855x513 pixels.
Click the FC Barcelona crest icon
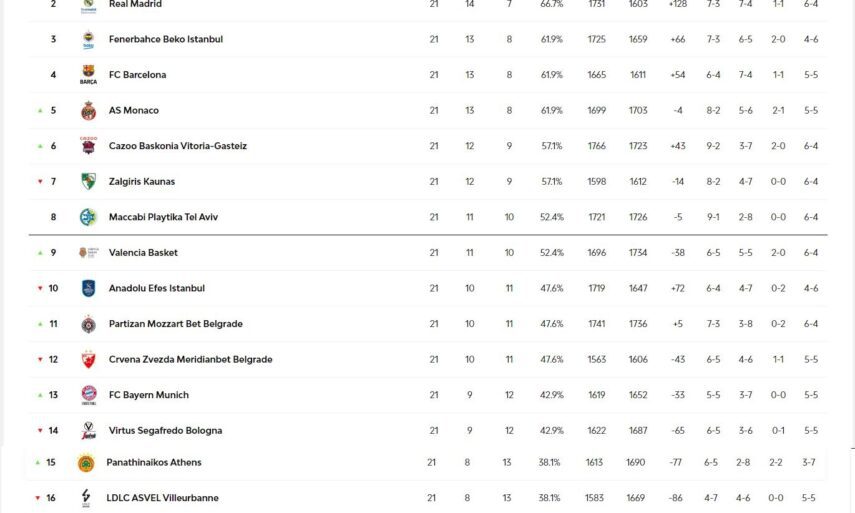[x=88, y=75]
